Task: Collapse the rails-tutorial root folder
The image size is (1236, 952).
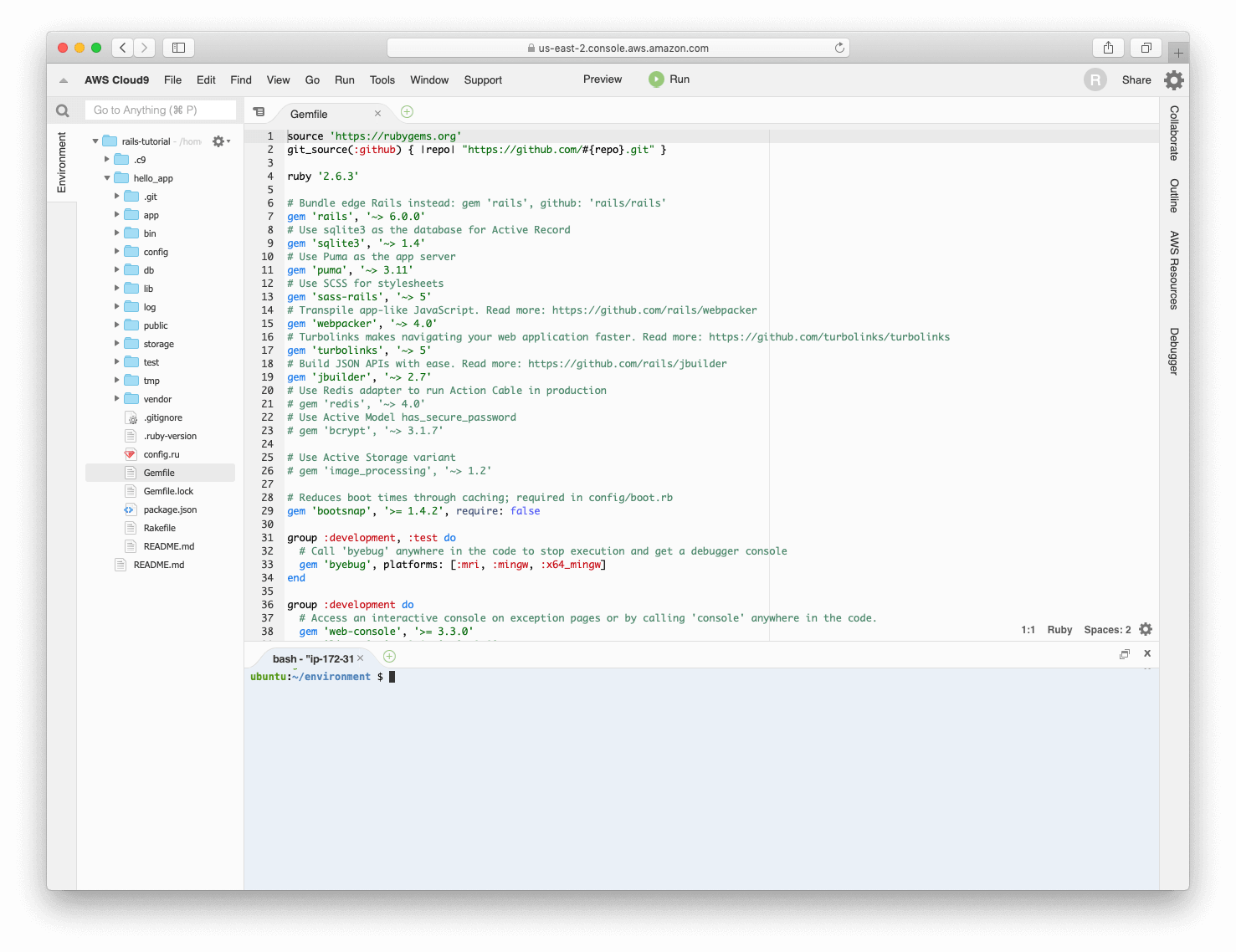Action: pyautogui.click(x=95, y=141)
